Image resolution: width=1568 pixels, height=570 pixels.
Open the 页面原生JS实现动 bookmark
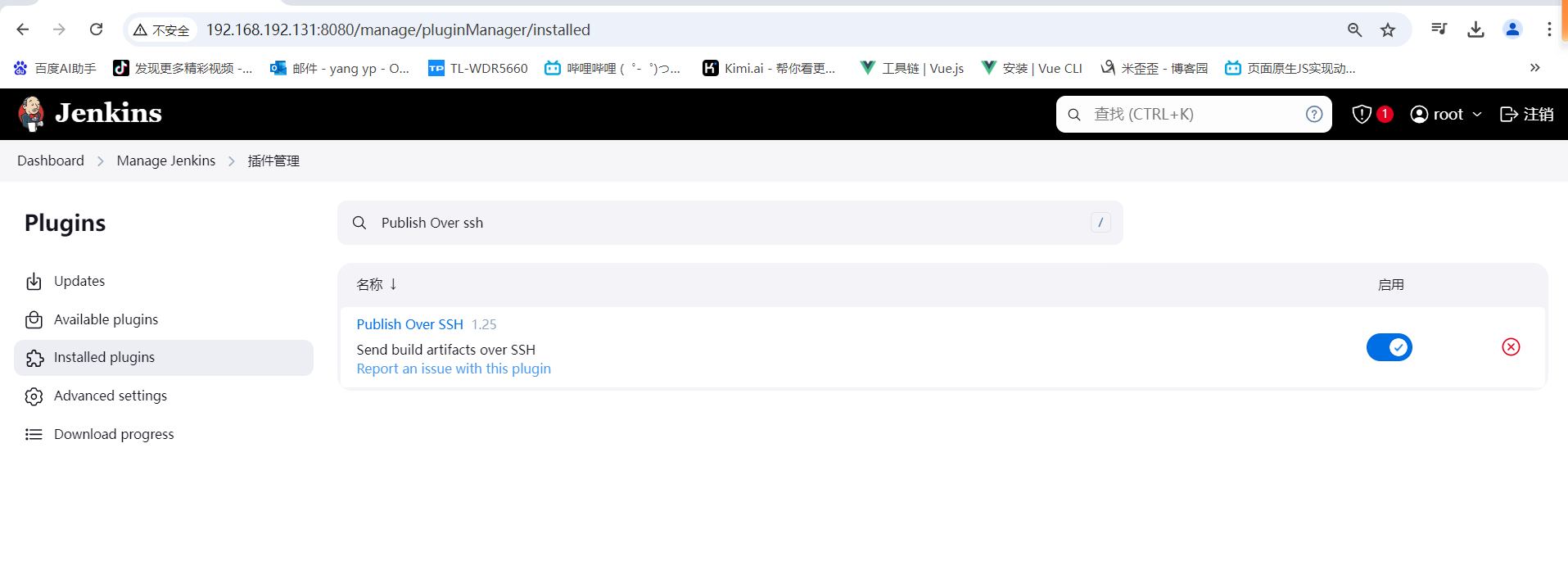1290,68
